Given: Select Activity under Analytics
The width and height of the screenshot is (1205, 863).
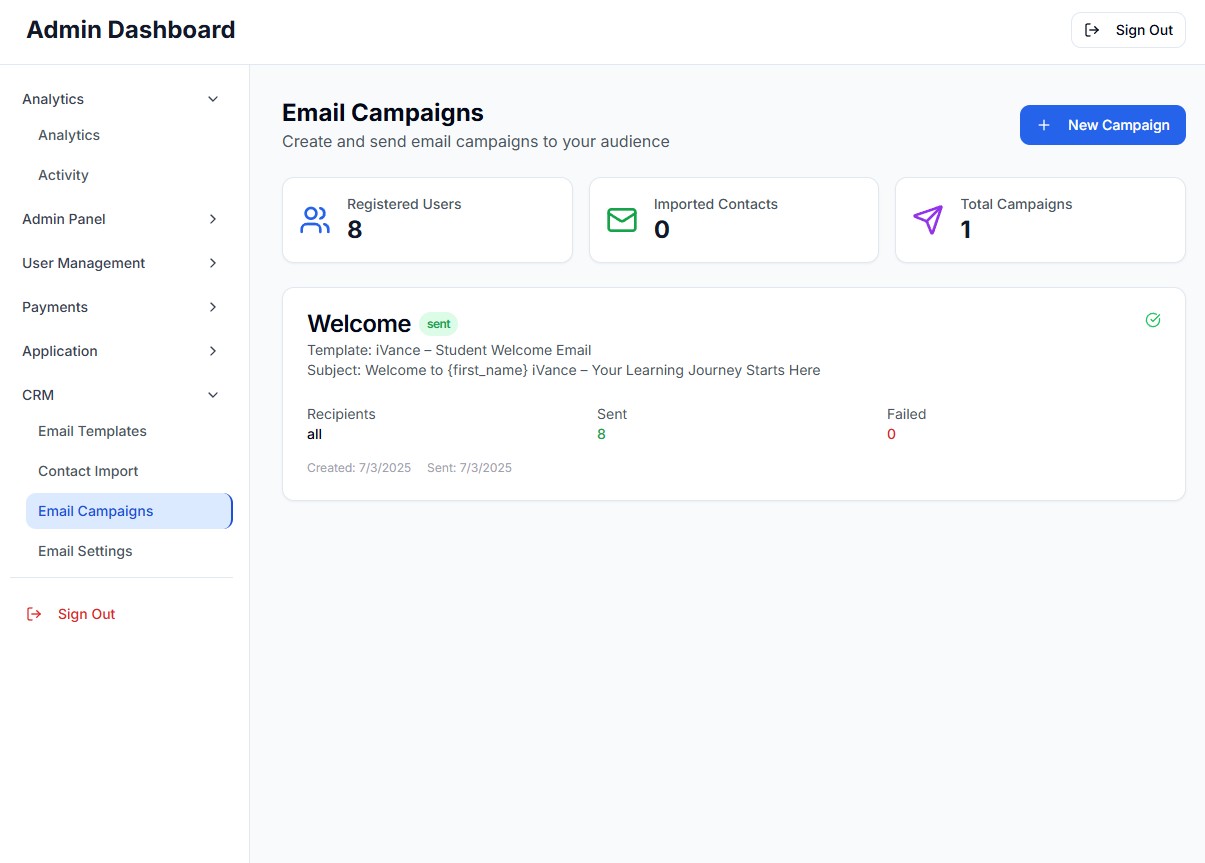Looking at the screenshot, I should click(x=63, y=175).
